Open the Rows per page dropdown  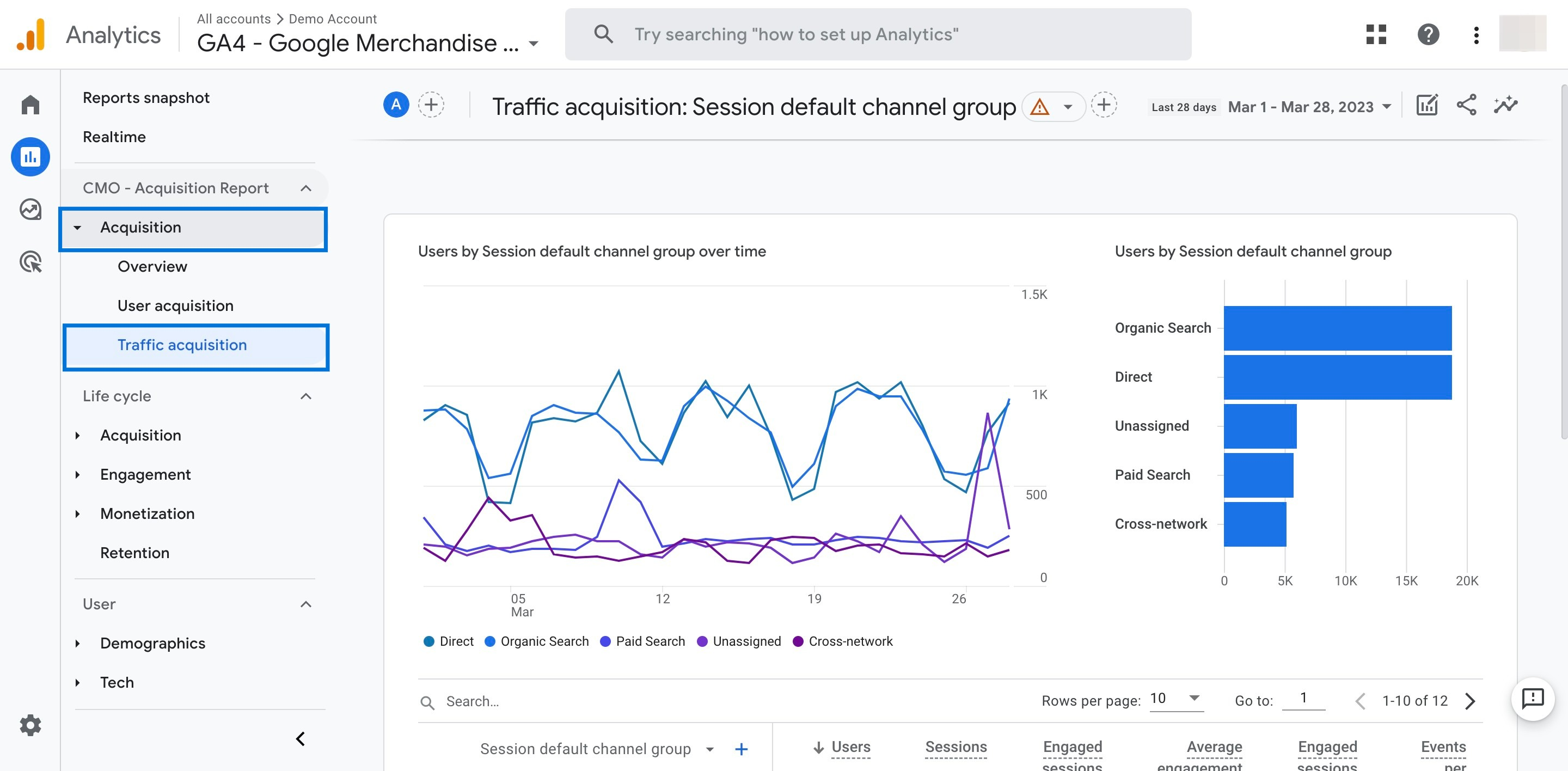tap(1176, 699)
